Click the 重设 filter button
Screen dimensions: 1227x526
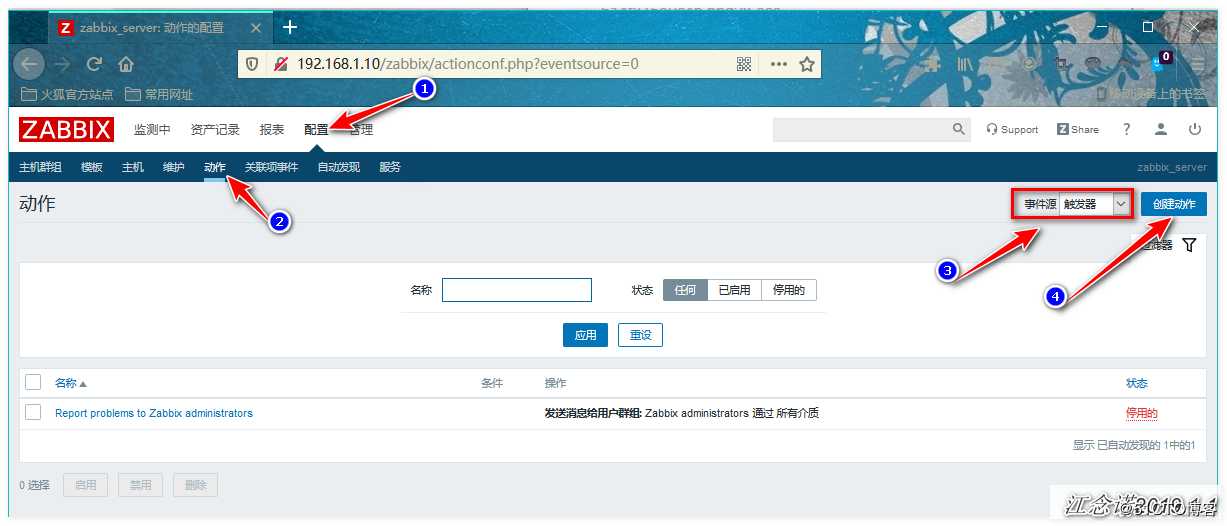640,335
